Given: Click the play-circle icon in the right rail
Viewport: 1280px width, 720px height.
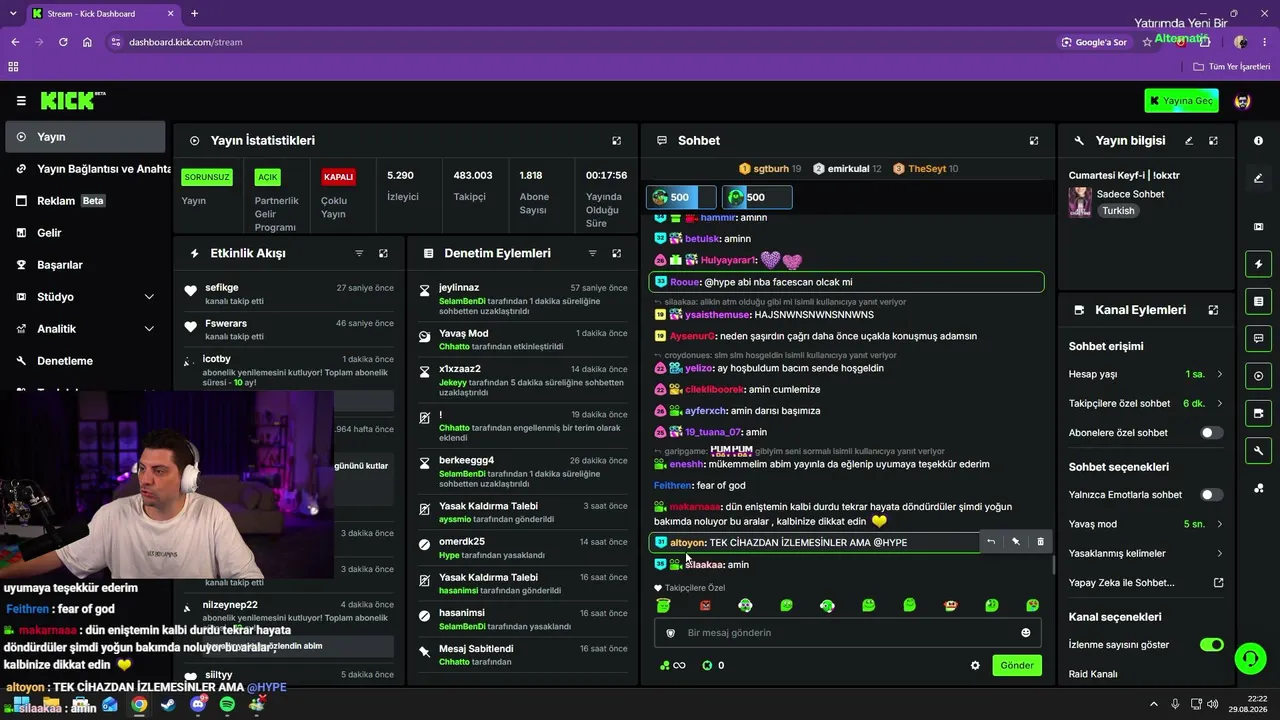Looking at the screenshot, I should click(1258, 376).
